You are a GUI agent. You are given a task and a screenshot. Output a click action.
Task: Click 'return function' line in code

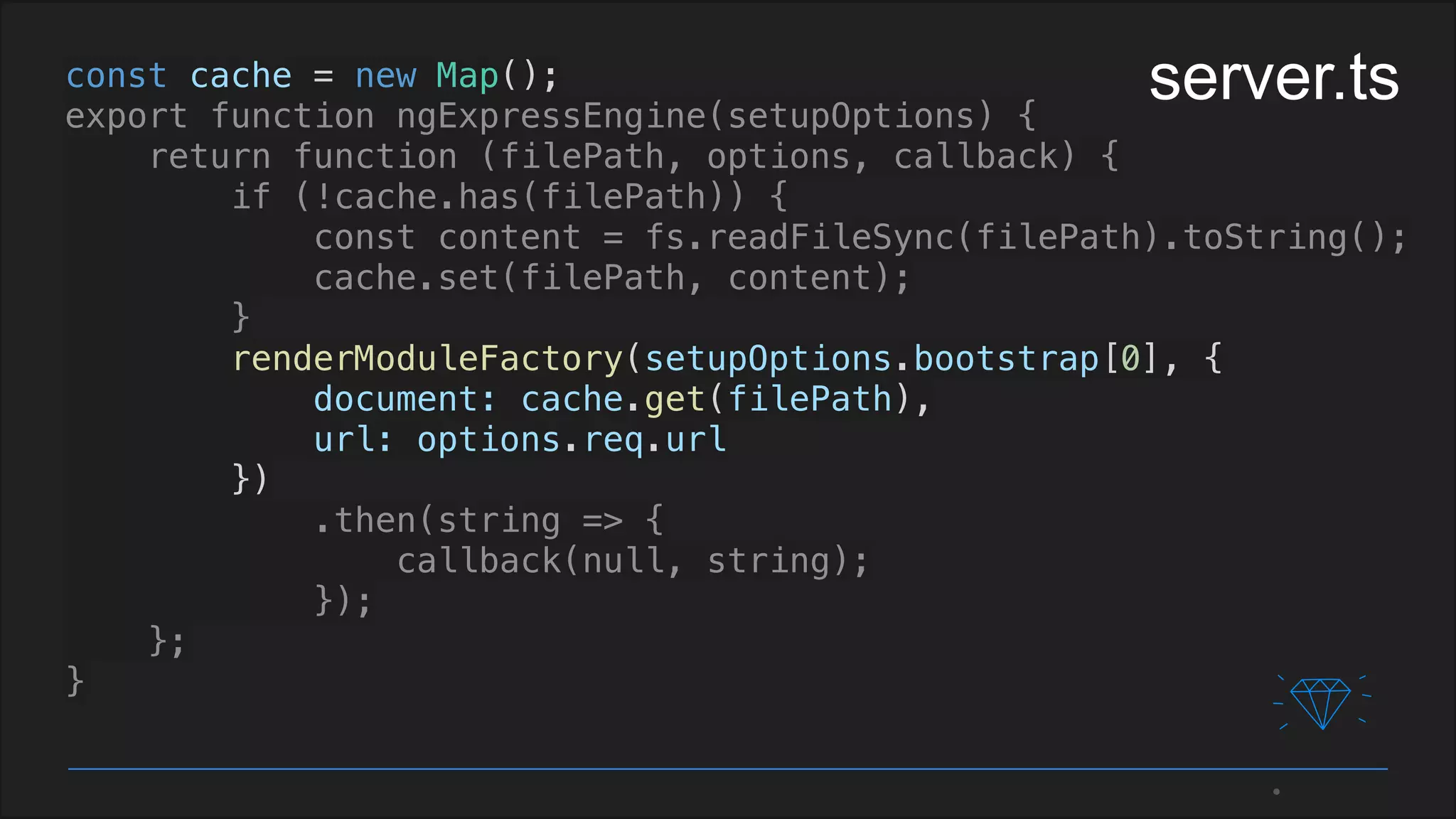[x=304, y=156]
